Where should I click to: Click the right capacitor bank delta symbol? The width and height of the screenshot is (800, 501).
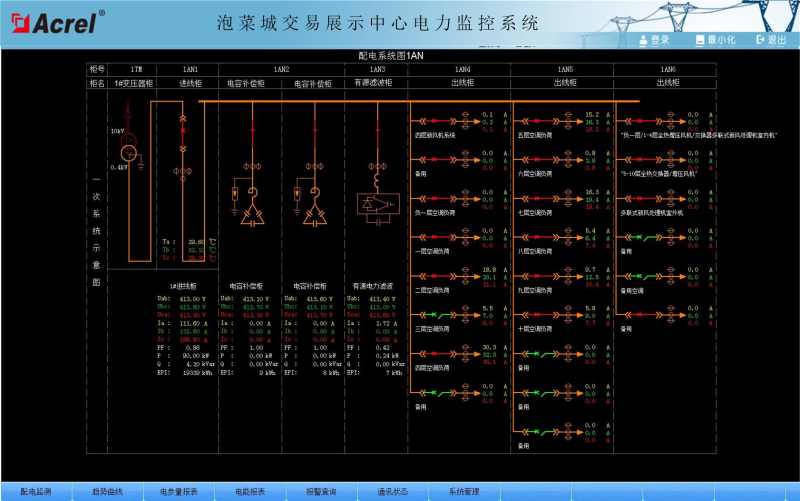(x=315, y=215)
